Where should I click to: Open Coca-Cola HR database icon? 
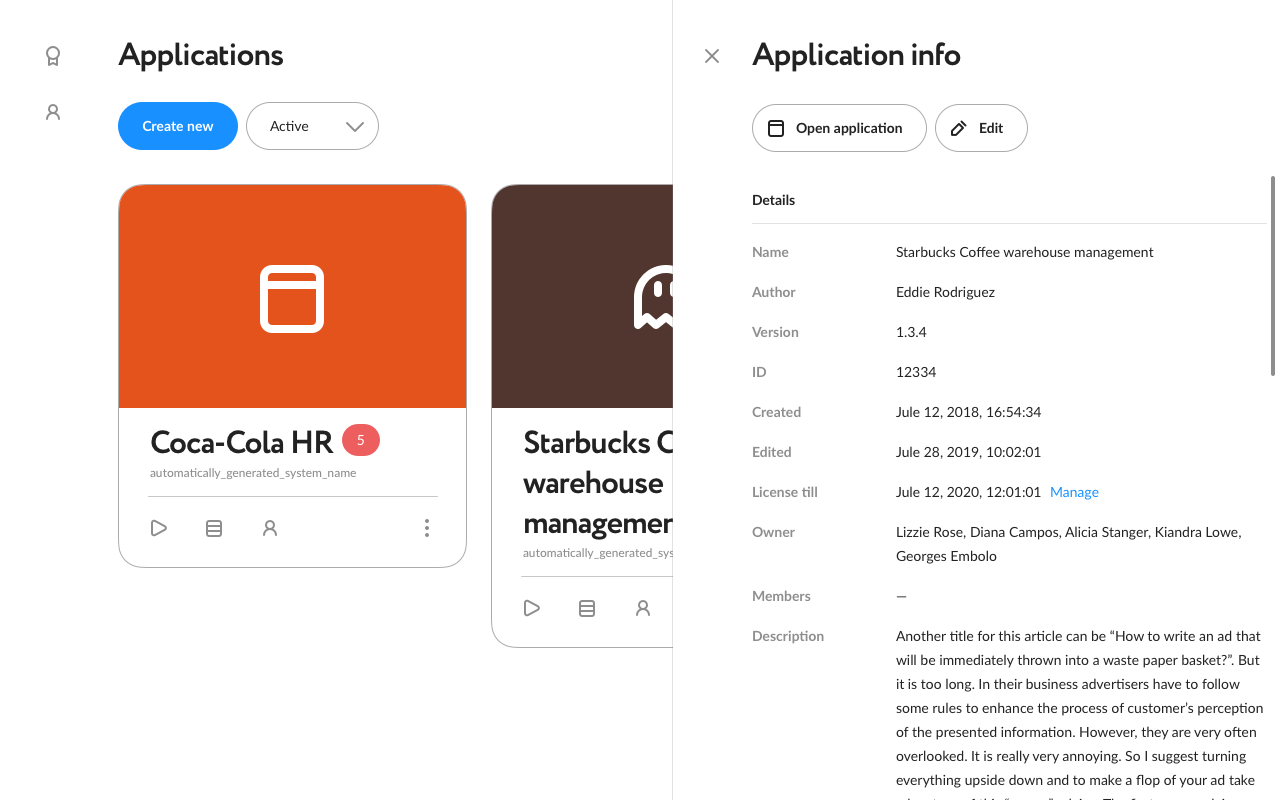click(x=214, y=528)
